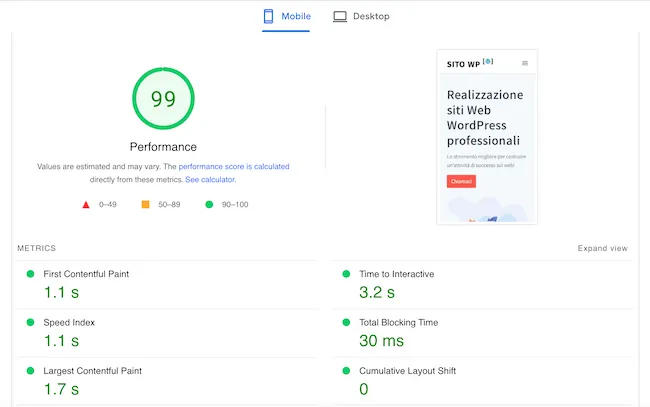The image size is (650, 407).
Task: Expand view of the metrics section
Action: [x=602, y=248]
